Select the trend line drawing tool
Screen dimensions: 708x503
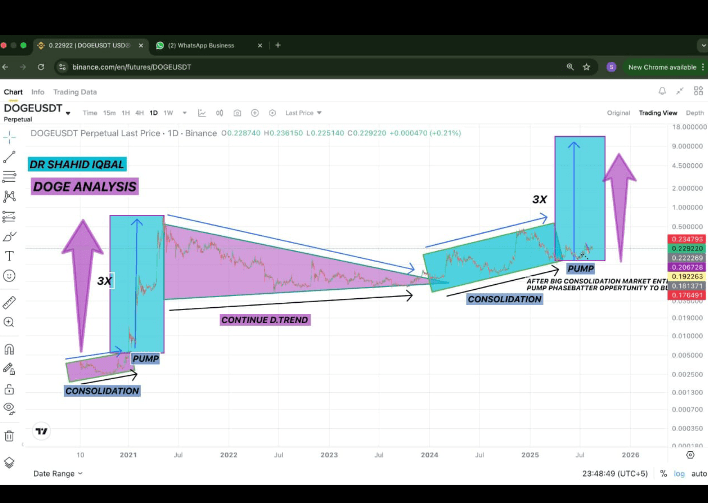(9, 157)
